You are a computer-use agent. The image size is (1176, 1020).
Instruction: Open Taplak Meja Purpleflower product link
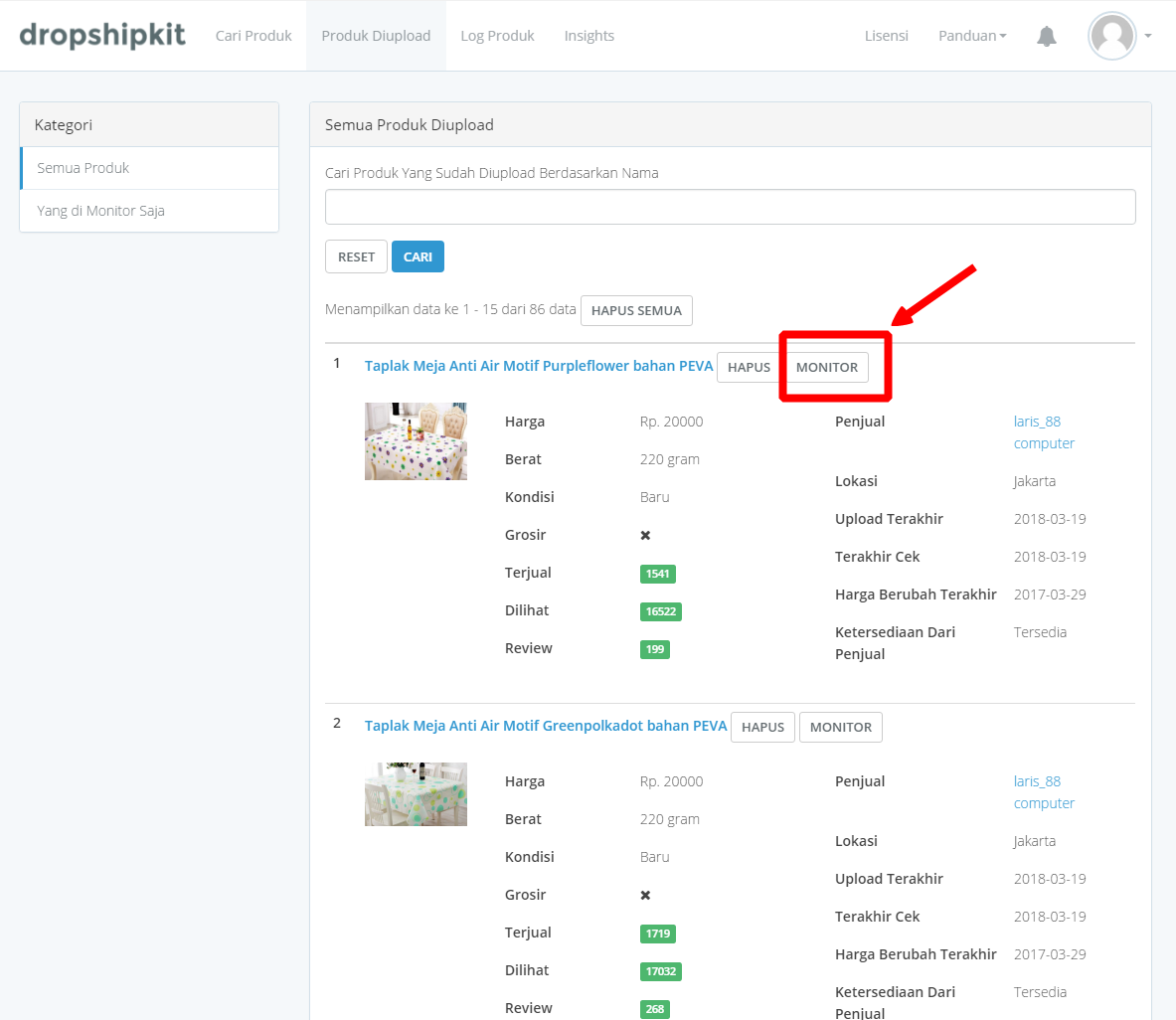[539, 366]
